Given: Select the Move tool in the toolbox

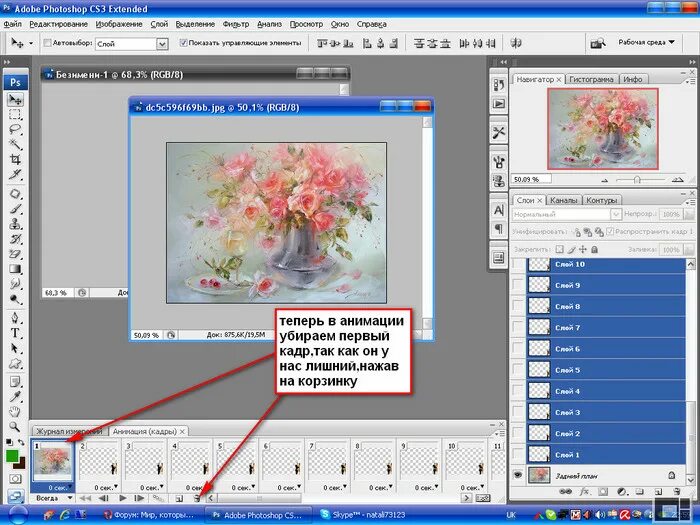Looking at the screenshot, I should (x=16, y=99).
